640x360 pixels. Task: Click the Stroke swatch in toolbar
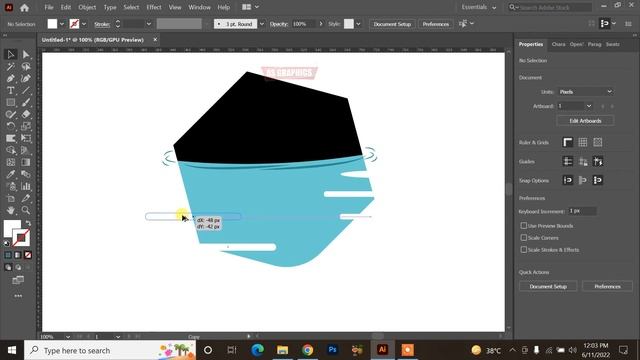[x=22, y=238]
